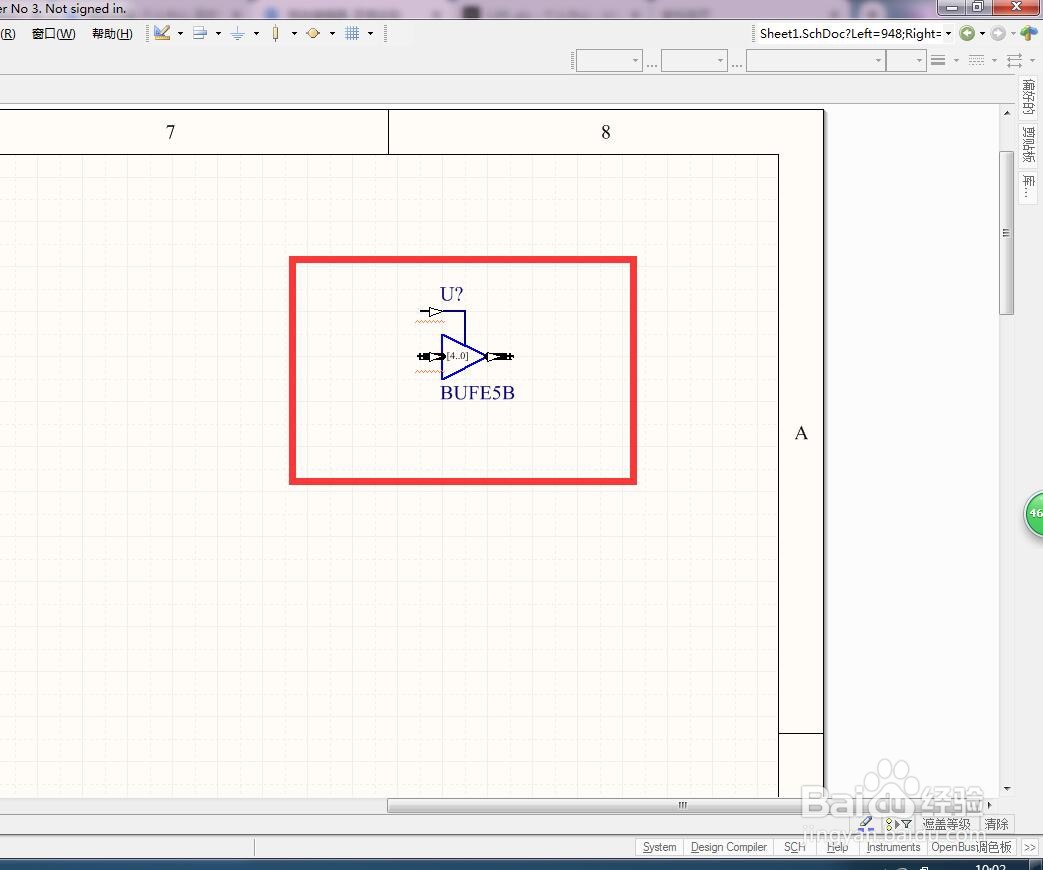Open the 偏好的 side panel tab
Viewport: 1043px width, 870px height.
tap(1029, 96)
